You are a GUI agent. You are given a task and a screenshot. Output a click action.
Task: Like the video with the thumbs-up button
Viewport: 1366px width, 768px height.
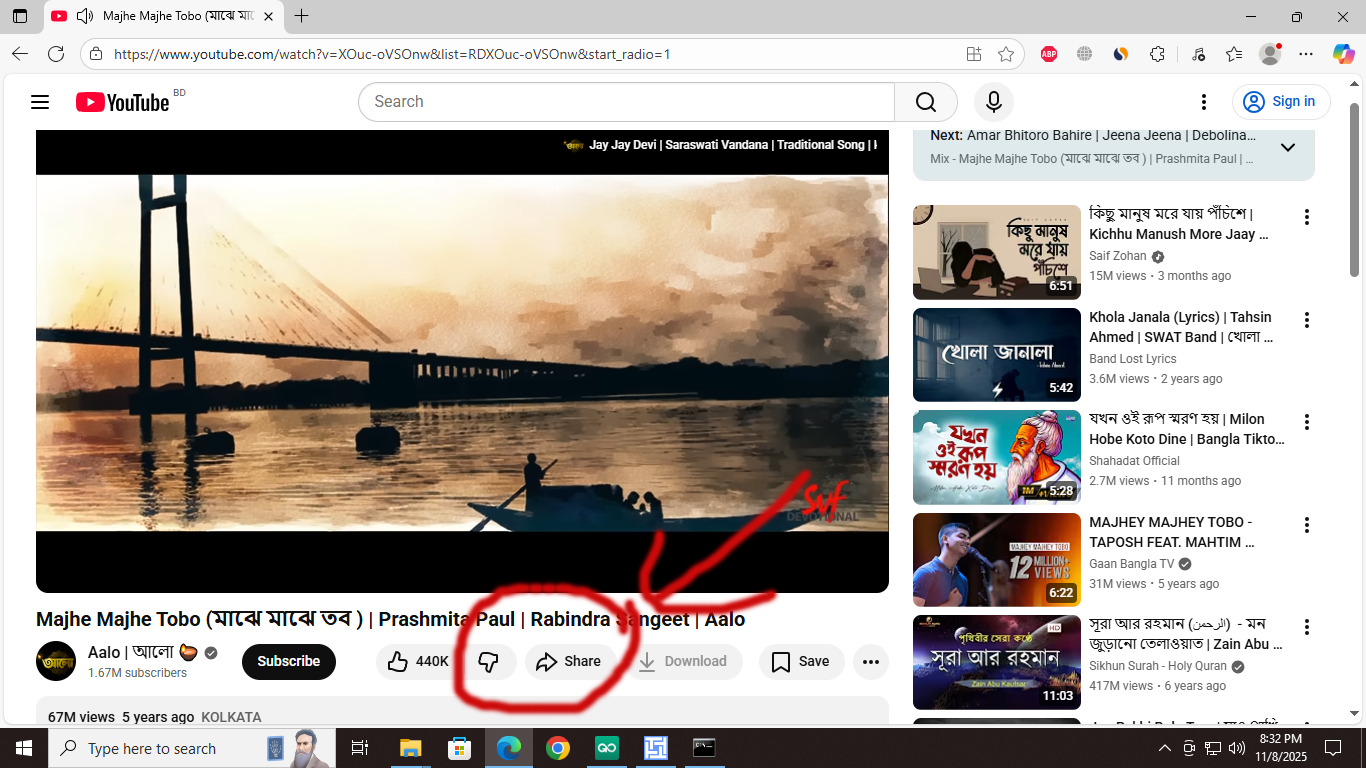pos(398,661)
